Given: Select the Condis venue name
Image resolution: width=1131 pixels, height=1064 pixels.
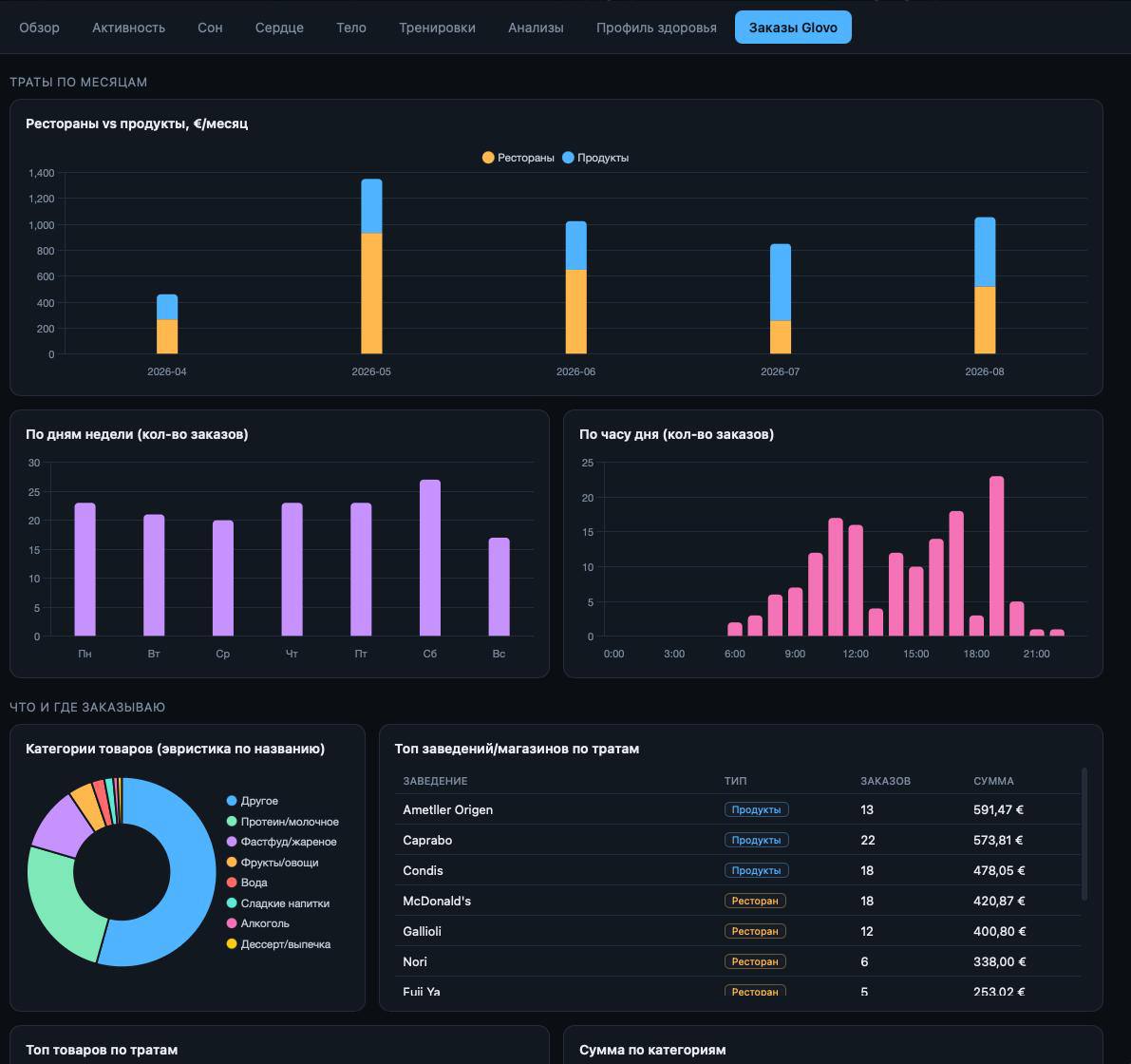Looking at the screenshot, I should pos(423,870).
